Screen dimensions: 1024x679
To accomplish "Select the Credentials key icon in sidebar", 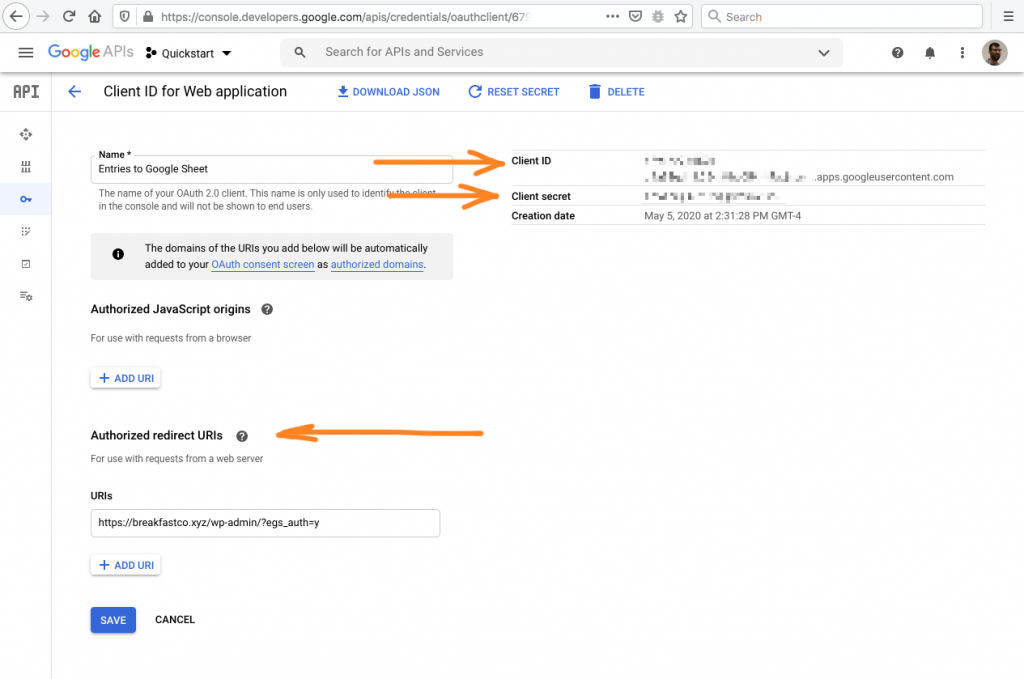I will click(x=26, y=199).
